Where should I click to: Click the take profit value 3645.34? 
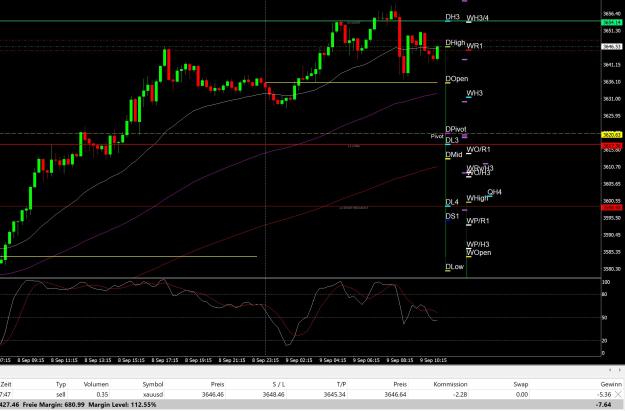point(335,395)
